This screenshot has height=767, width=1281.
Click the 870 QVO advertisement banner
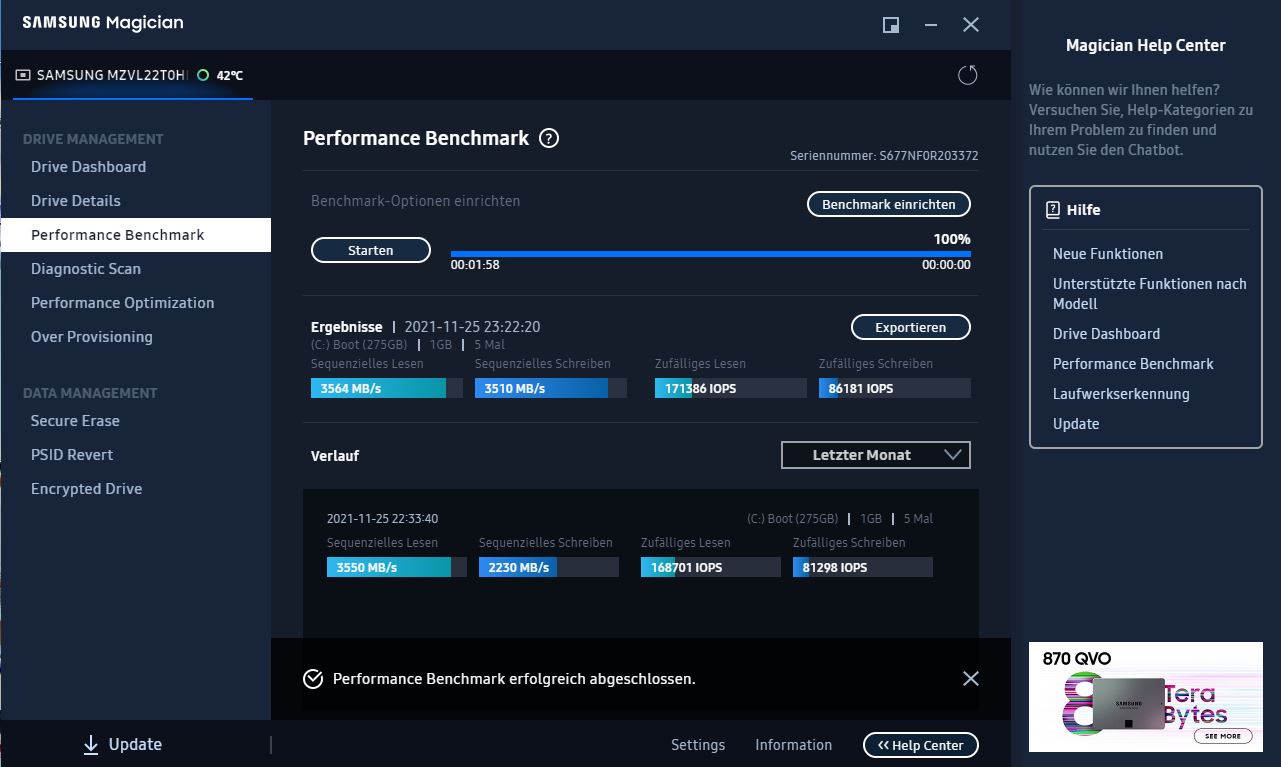coord(1146,697)
